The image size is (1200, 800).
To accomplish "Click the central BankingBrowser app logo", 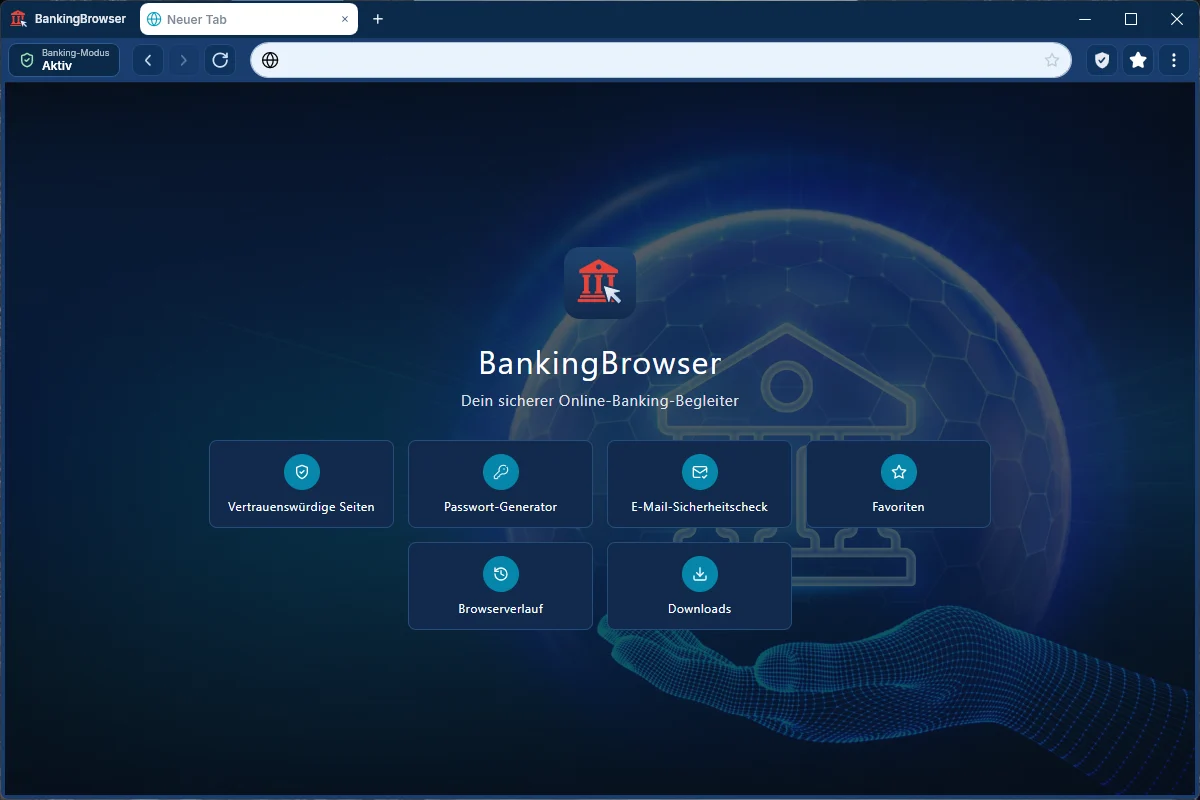I will tap(600, 283).
